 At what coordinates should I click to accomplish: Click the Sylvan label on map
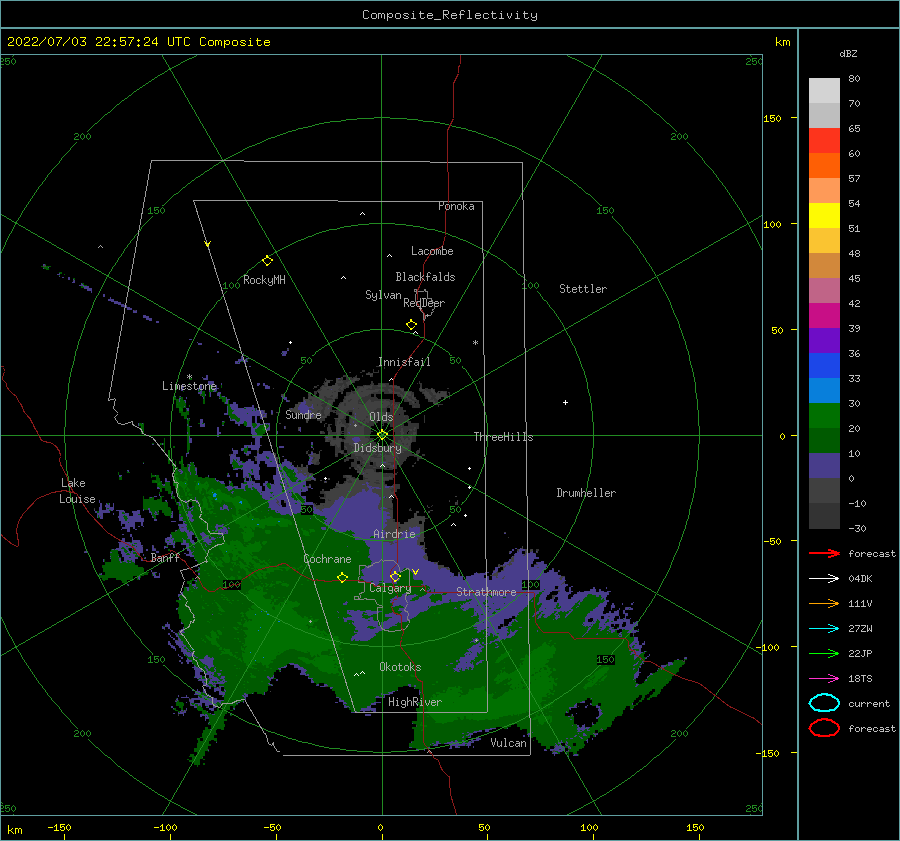pos(383,295)
